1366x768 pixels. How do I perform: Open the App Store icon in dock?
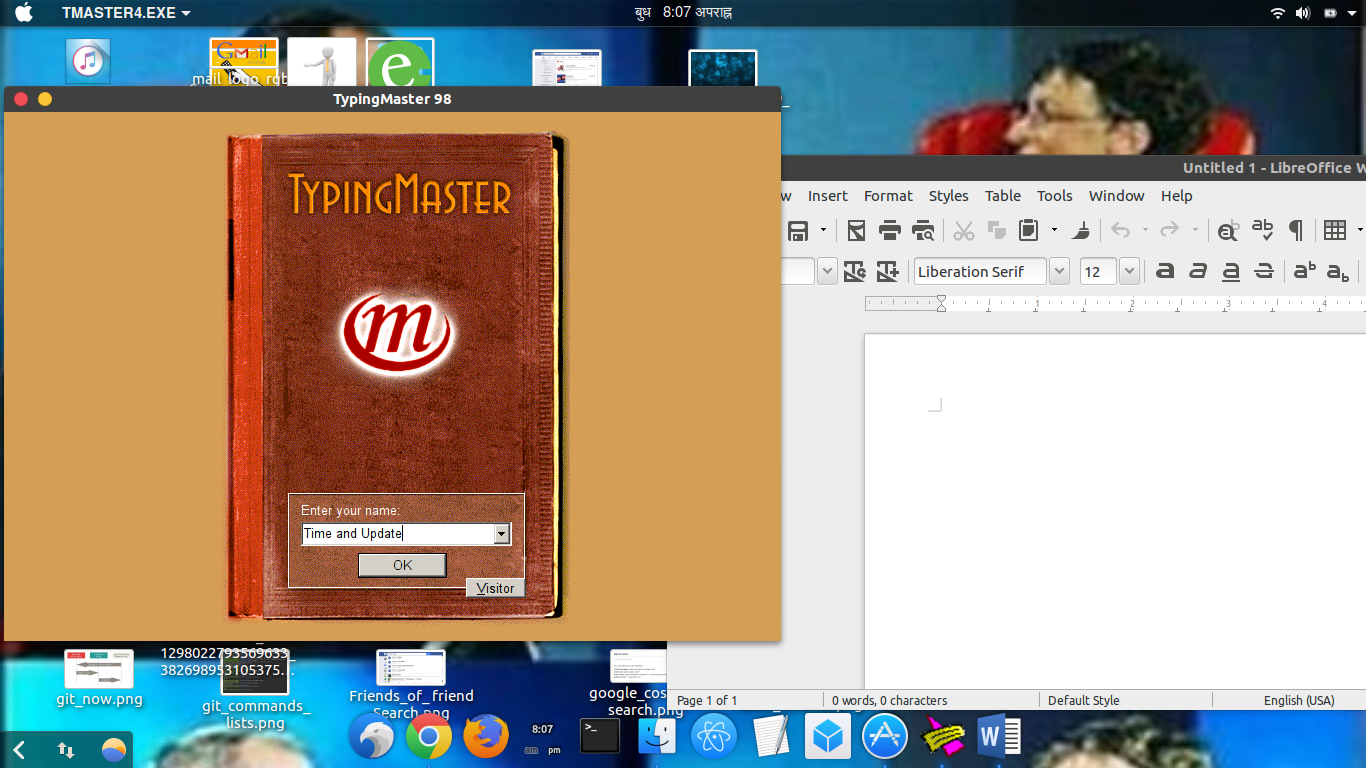pyautogui.click(x=885, y=737)
